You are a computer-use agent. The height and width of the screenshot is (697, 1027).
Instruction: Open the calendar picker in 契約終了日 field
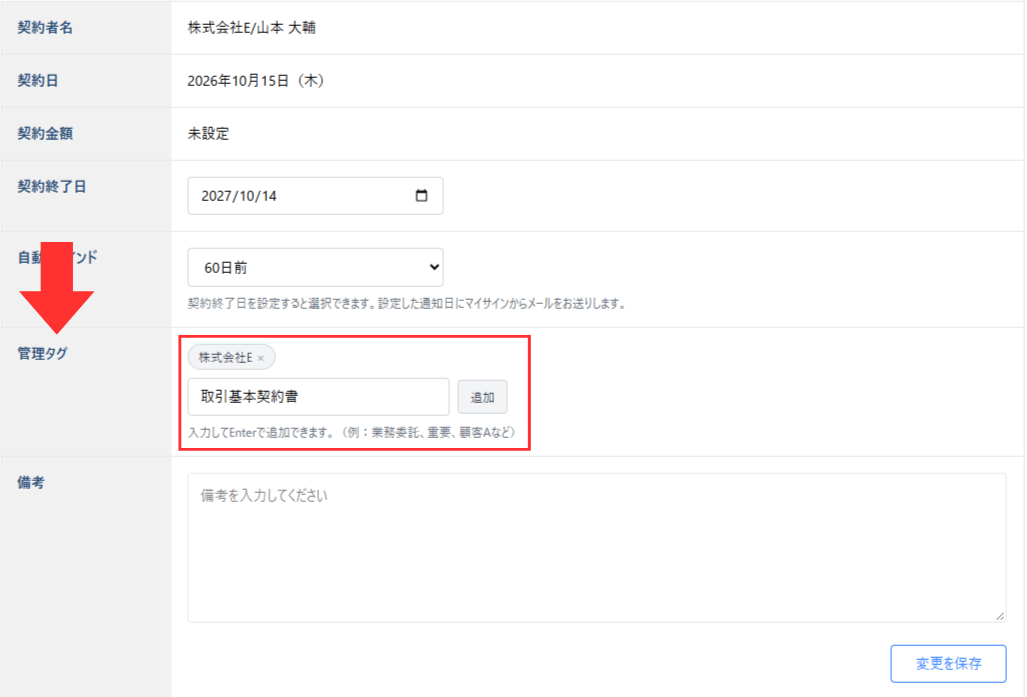coord(421,195)
